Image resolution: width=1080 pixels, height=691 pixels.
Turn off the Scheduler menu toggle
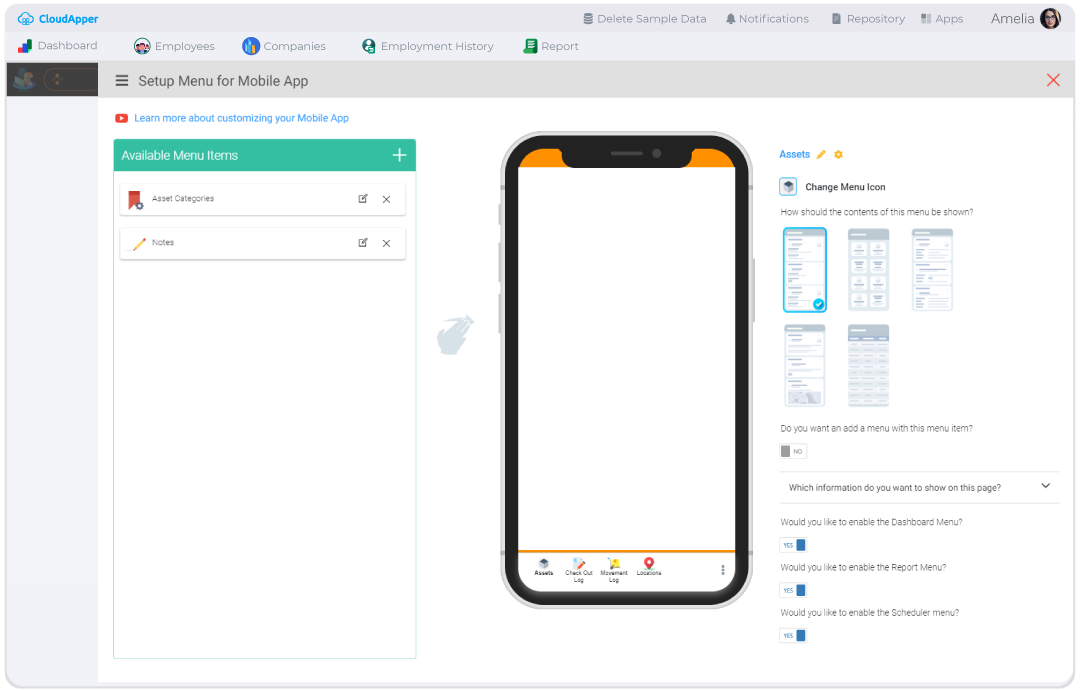793,635
